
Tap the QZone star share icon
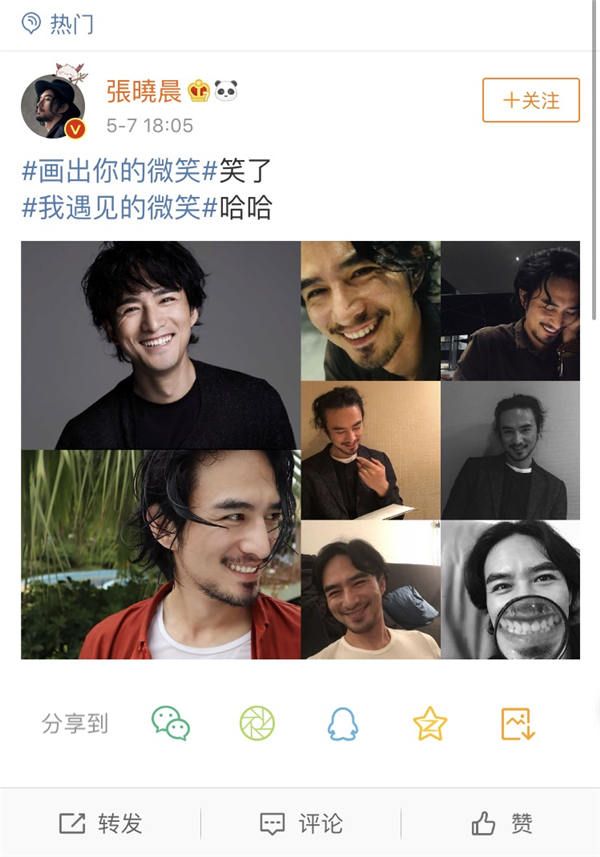[430, 723]
